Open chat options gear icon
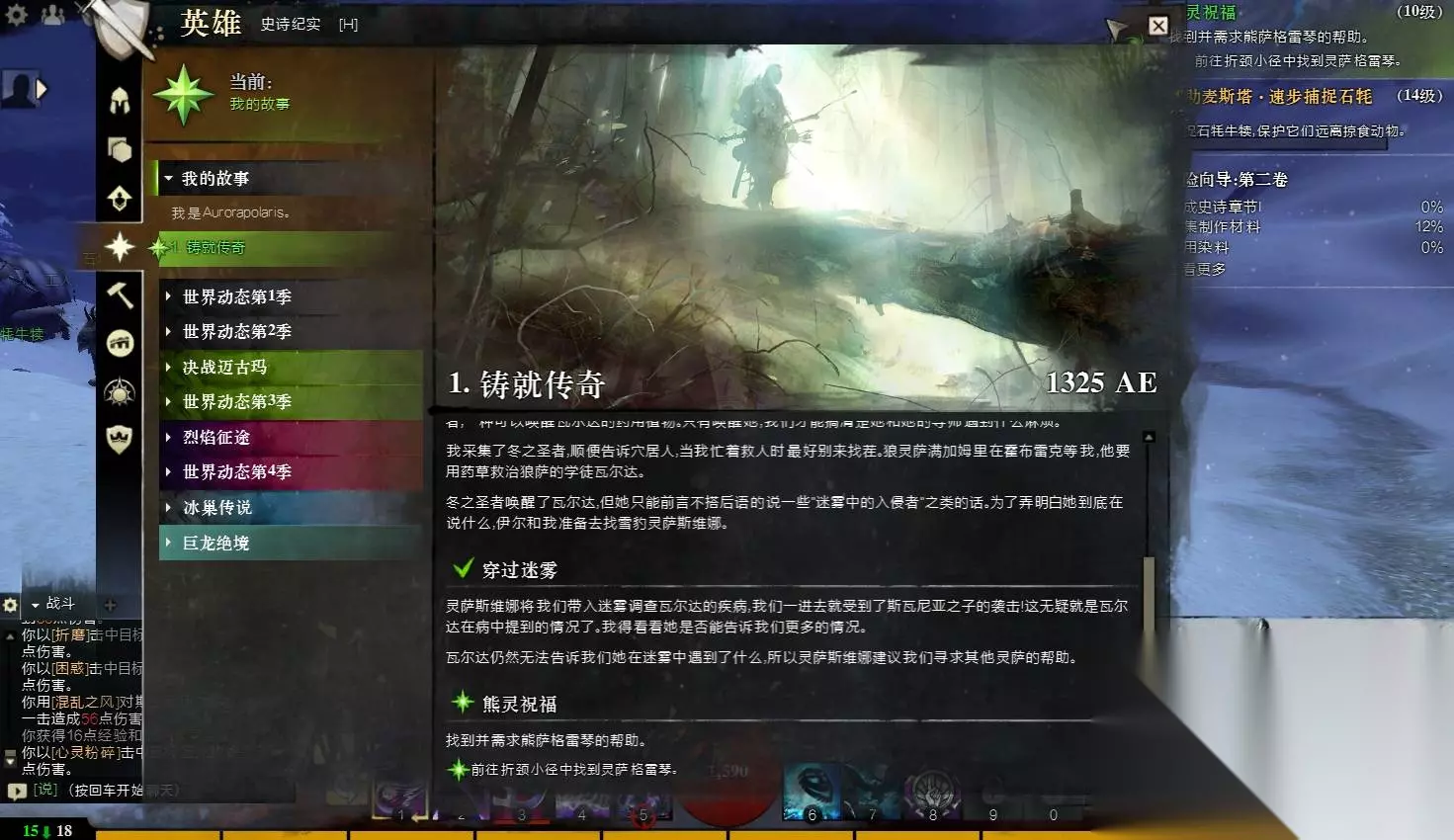The image size is (1454, 840). 11,604
